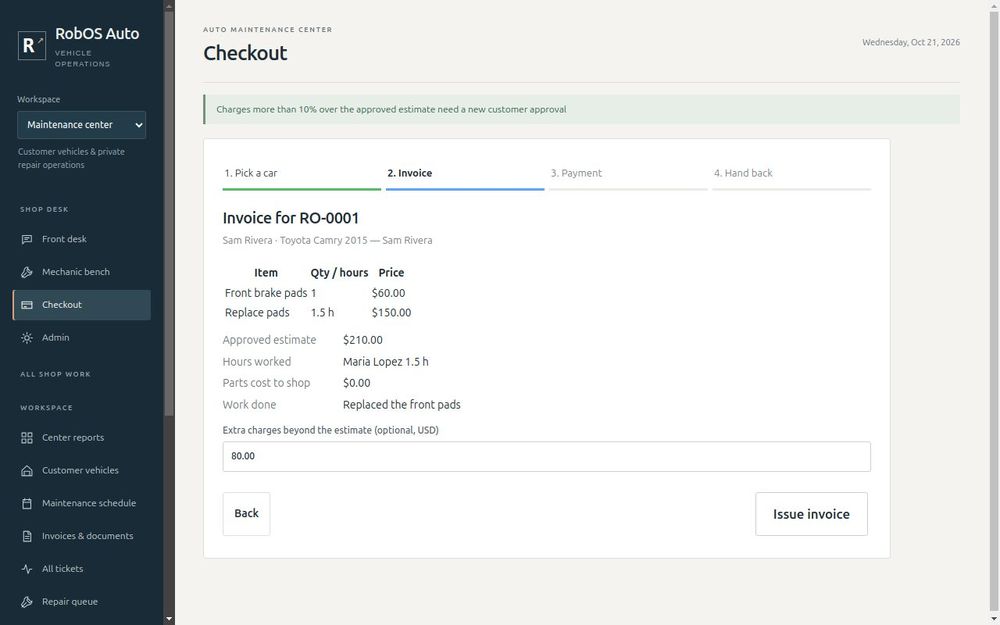Select the Checkout text in the sidebar
The image size is (1000, 625).
point(62,305)
